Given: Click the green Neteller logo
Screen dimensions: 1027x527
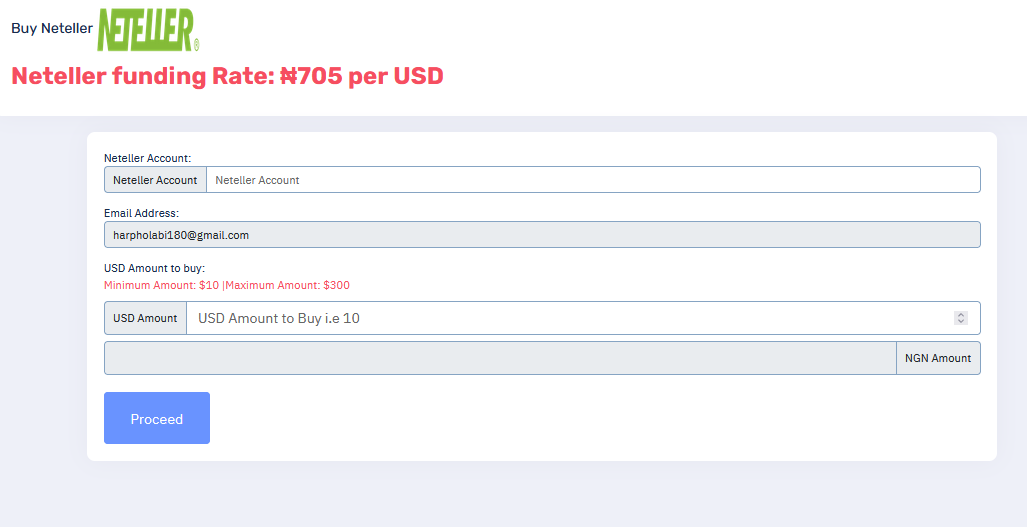Looking at the screenshot, I should [148, 30].
